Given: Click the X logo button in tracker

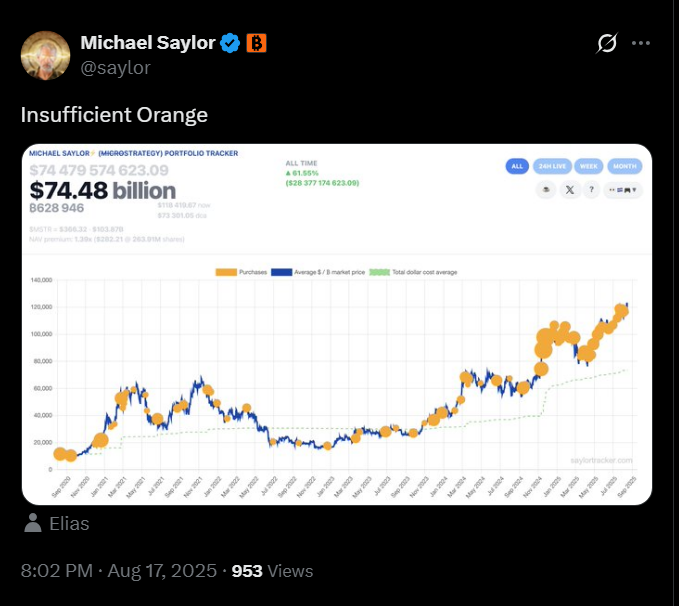Looking at the screenshot, I should coord(570,190).
